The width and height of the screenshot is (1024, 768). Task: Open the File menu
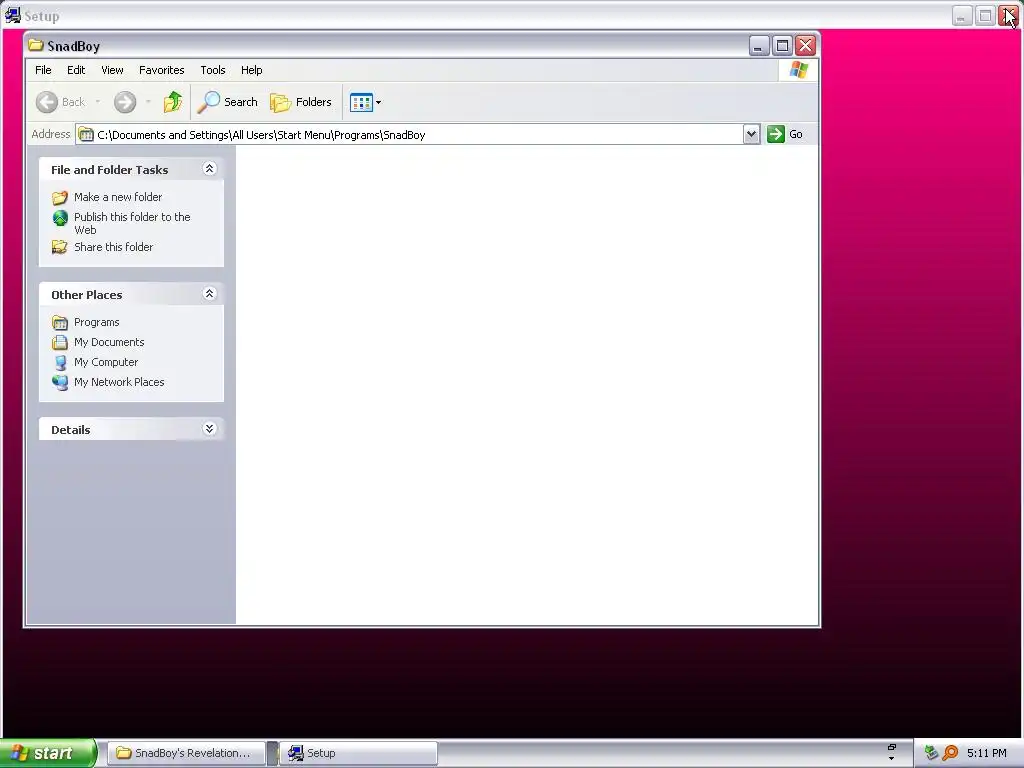point(43,70)
